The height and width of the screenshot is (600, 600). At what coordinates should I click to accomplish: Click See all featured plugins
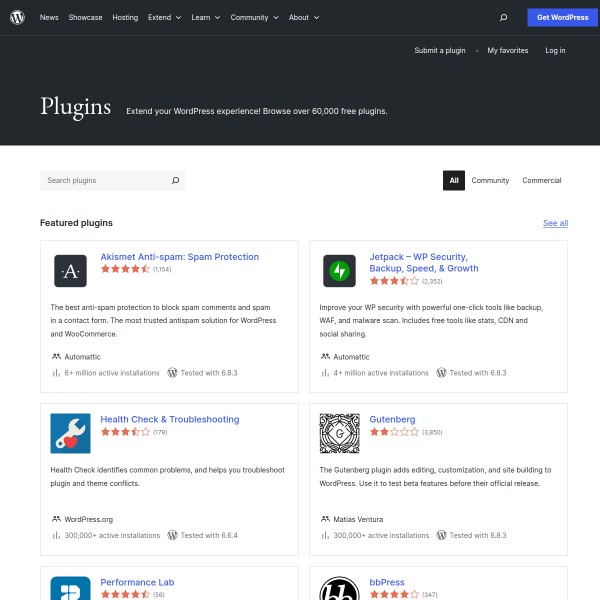[555, 223]
